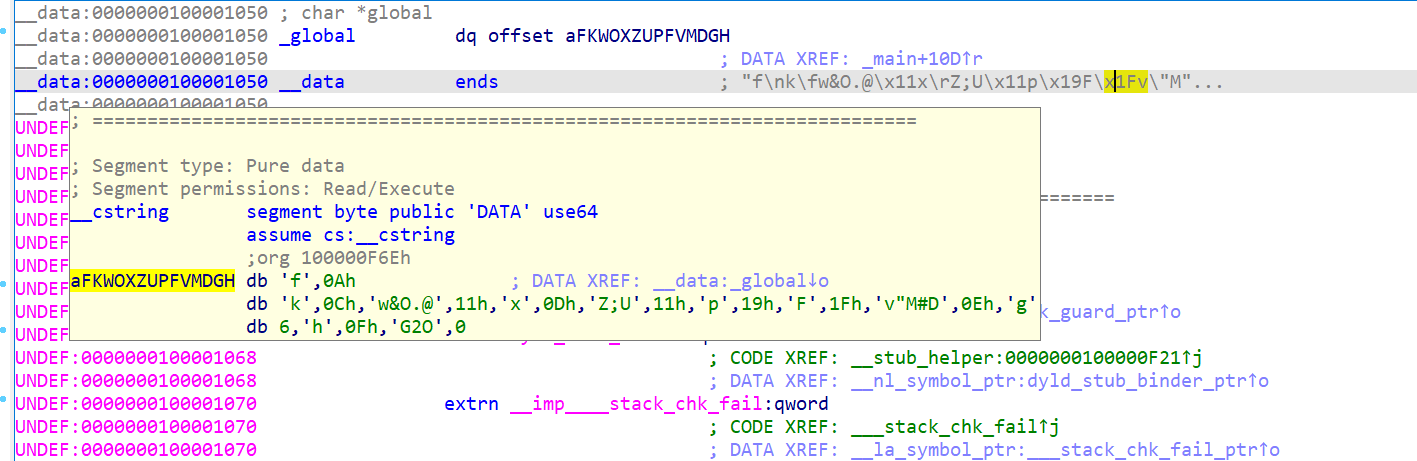The height and width of the screenshot is (461, 1417).
Task: Click the __data:0000000100001050 address on _global line
Action: click(x=141, y=36)
